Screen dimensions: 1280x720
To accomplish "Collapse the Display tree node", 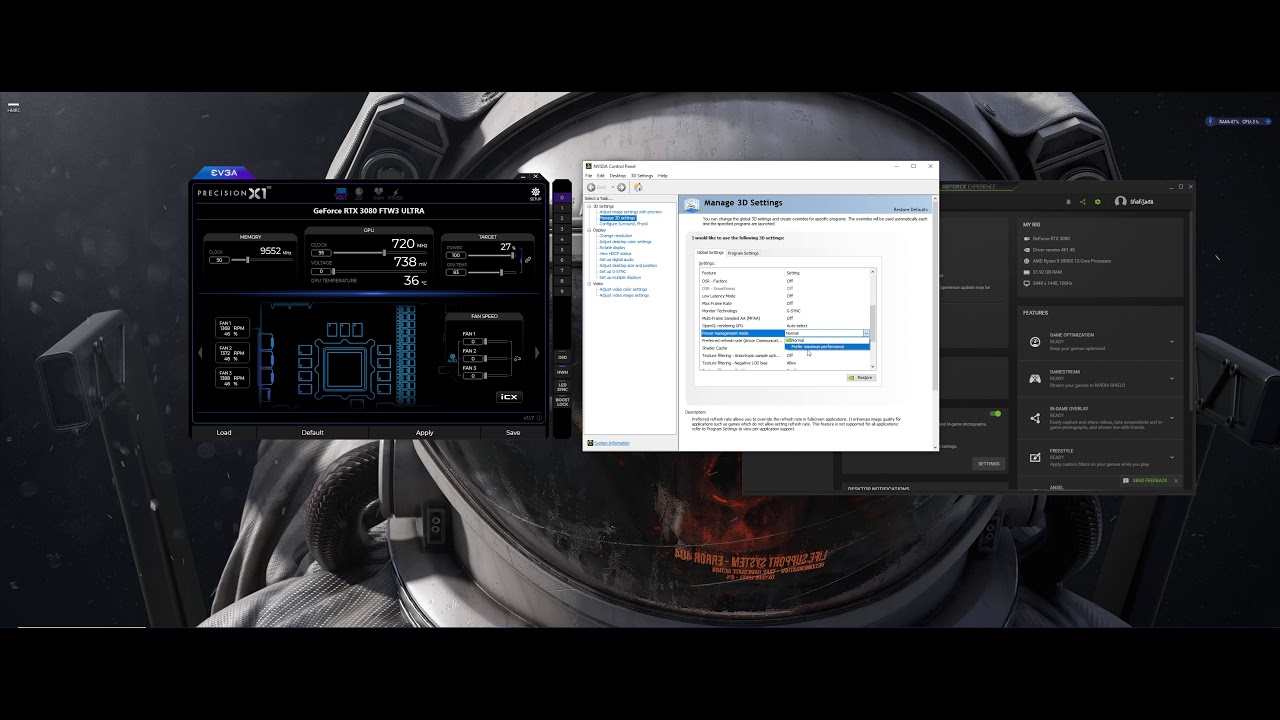I will 589,230.
